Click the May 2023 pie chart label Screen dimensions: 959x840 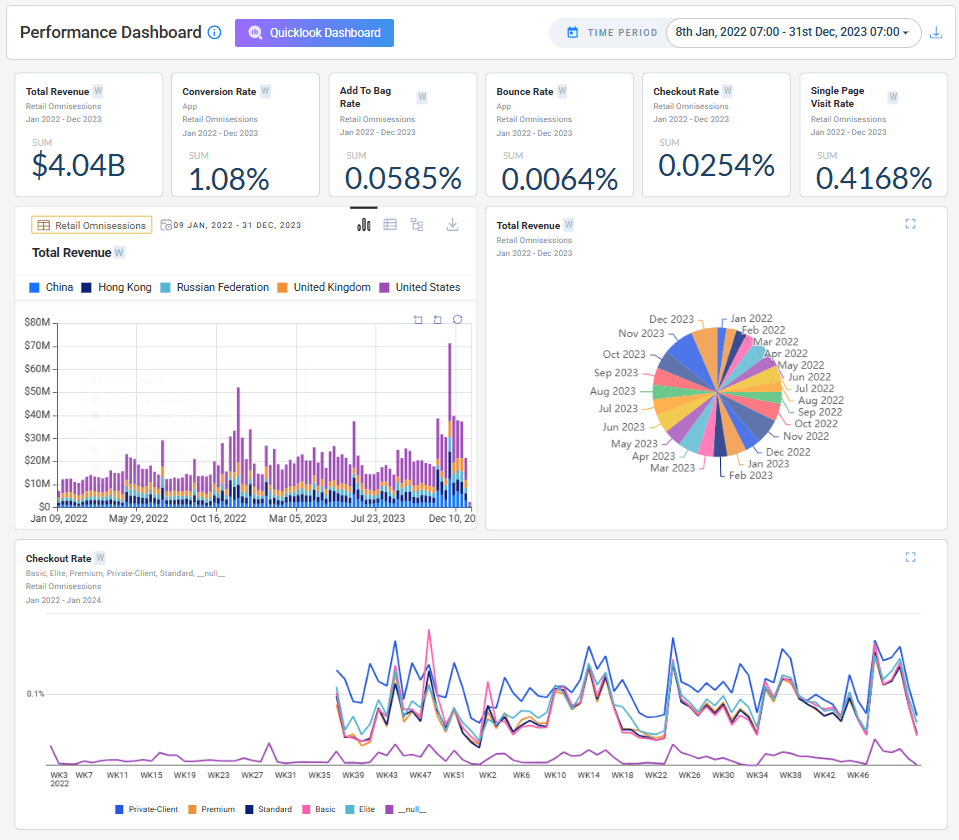pyautogui.click(x=634, y=444)
